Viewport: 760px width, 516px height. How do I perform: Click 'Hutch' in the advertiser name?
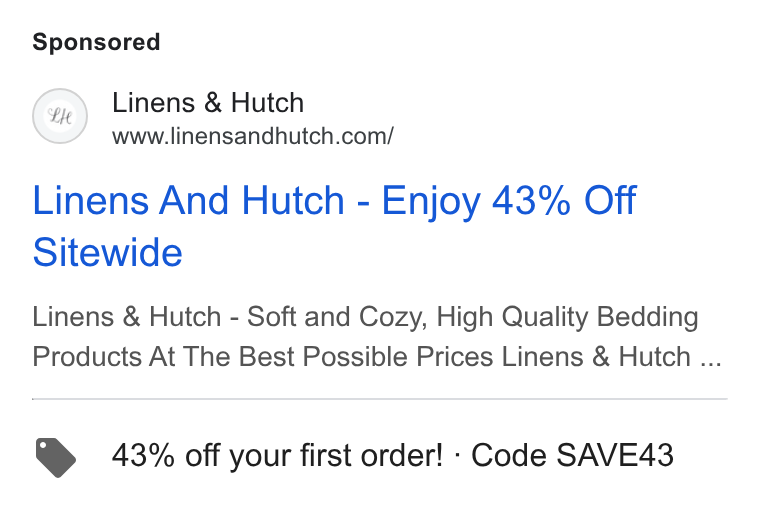(x=268, y=103)
